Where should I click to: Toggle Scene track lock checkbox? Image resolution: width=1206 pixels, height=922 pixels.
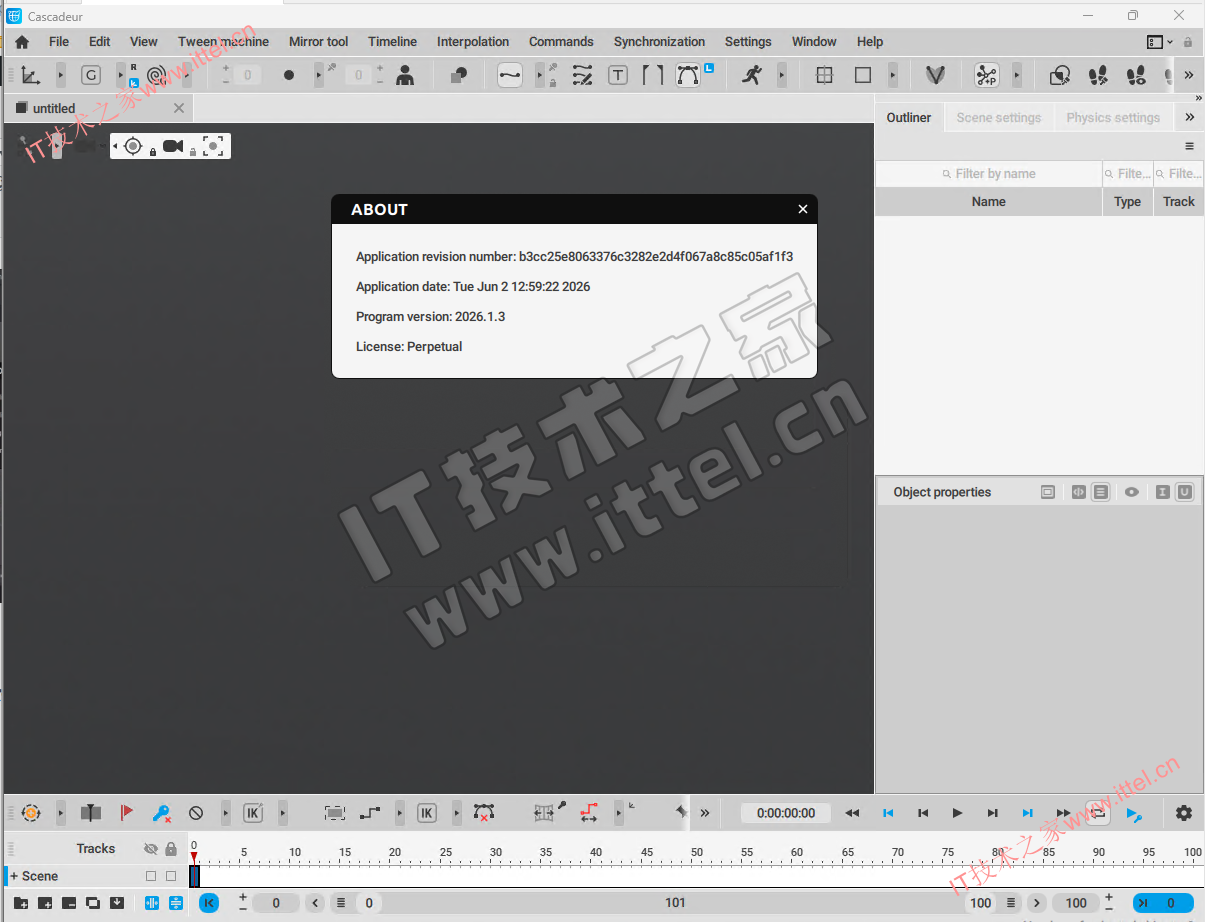click(171, 876)
